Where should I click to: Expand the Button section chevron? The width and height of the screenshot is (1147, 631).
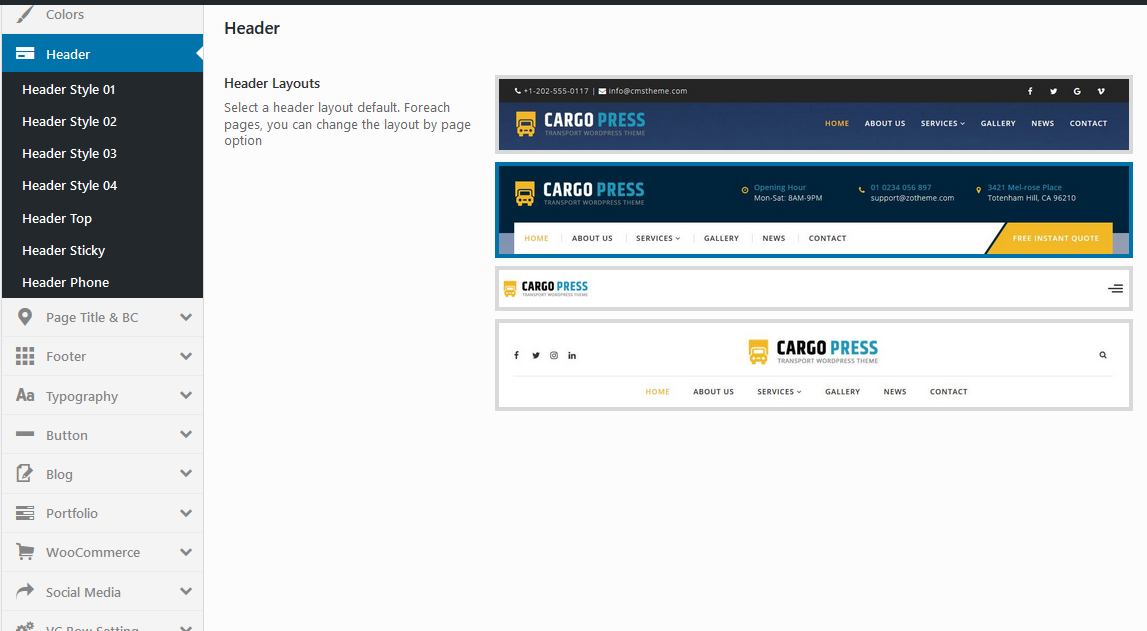(x=186, y=435)
